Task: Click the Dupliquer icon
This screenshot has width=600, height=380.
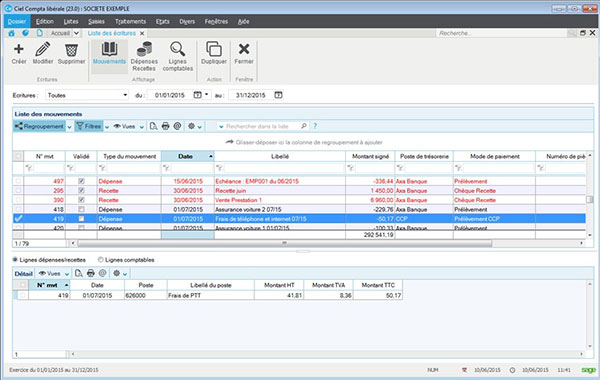Action: point(214,49)
